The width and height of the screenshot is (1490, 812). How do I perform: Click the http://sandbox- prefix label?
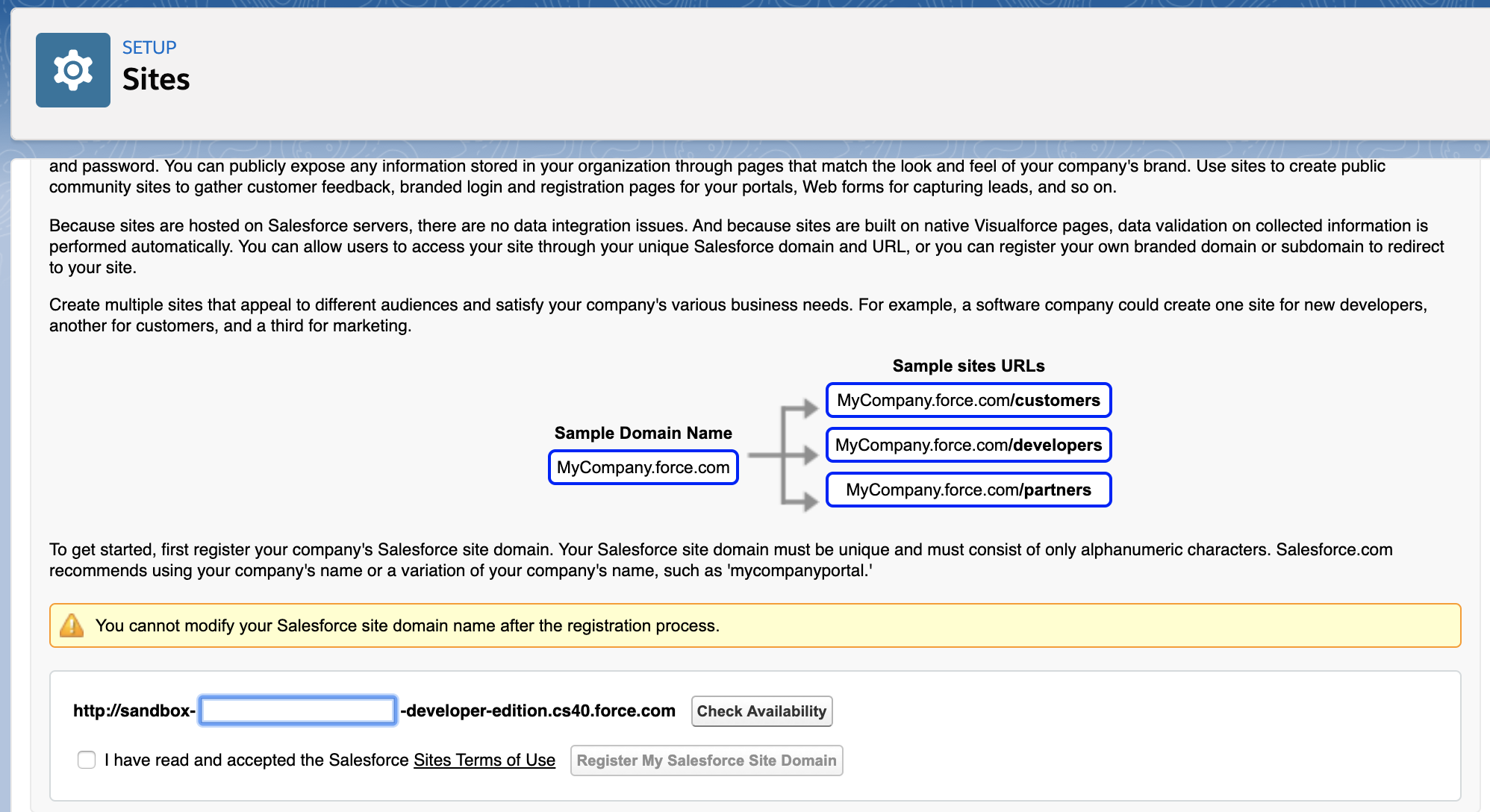click(134, 710)
